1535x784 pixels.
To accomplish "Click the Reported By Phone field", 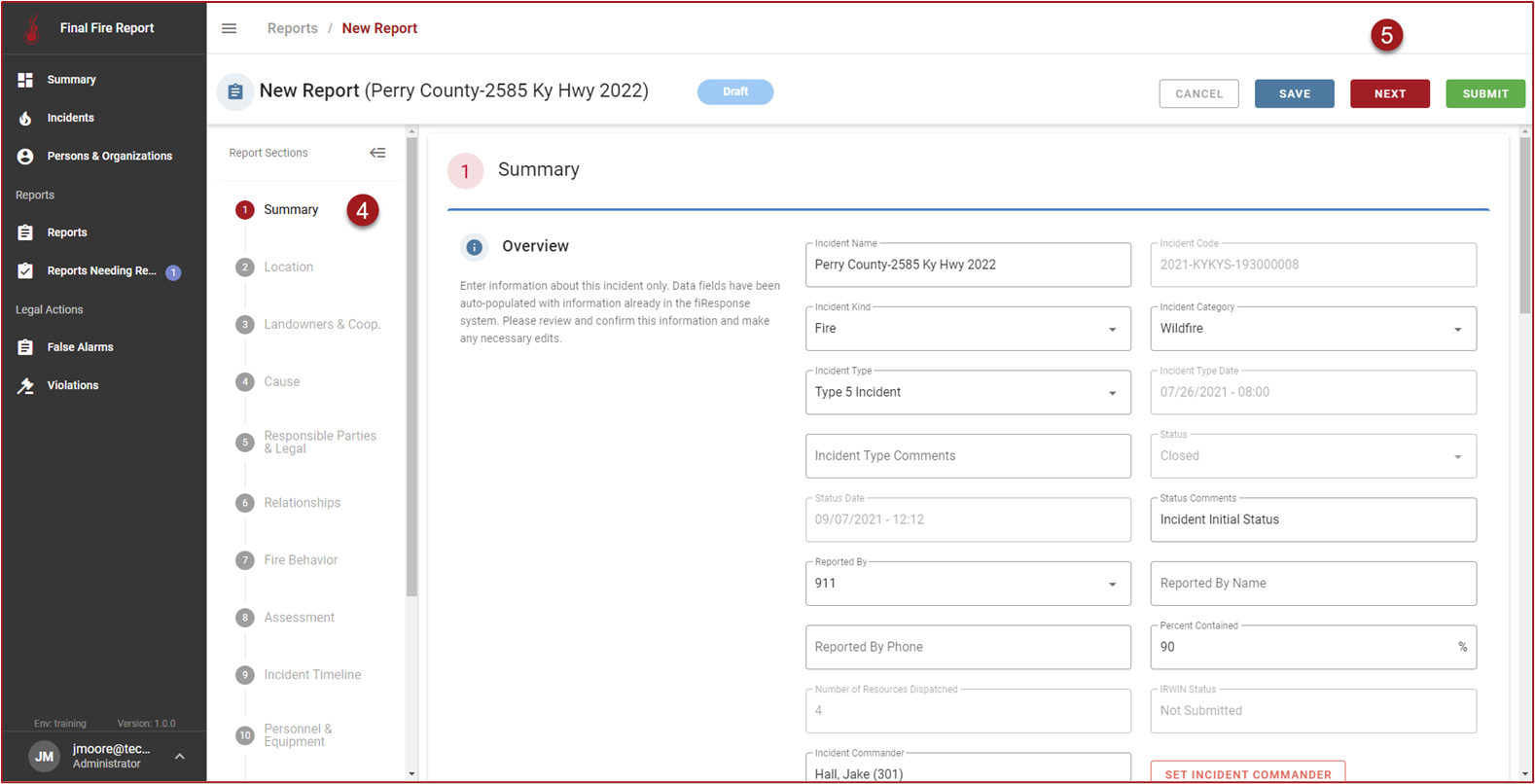I will (x=968, y=647).
